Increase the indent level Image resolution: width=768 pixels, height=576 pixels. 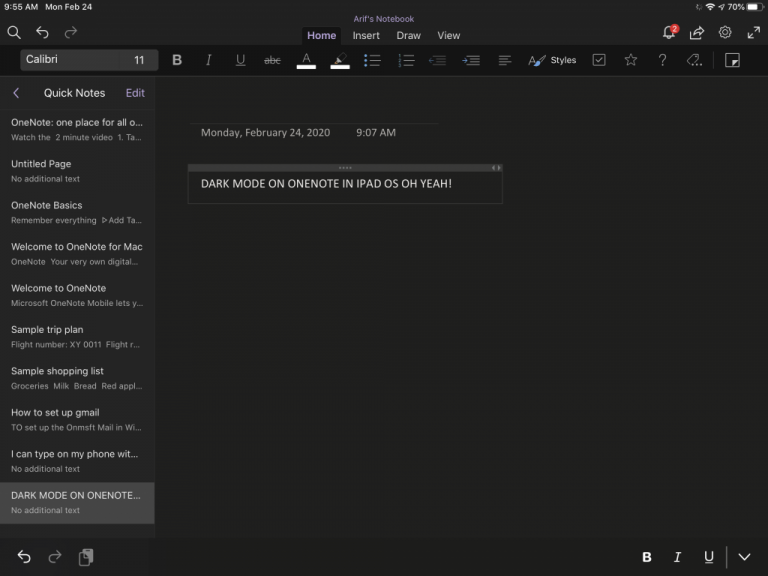pos(471,60)
